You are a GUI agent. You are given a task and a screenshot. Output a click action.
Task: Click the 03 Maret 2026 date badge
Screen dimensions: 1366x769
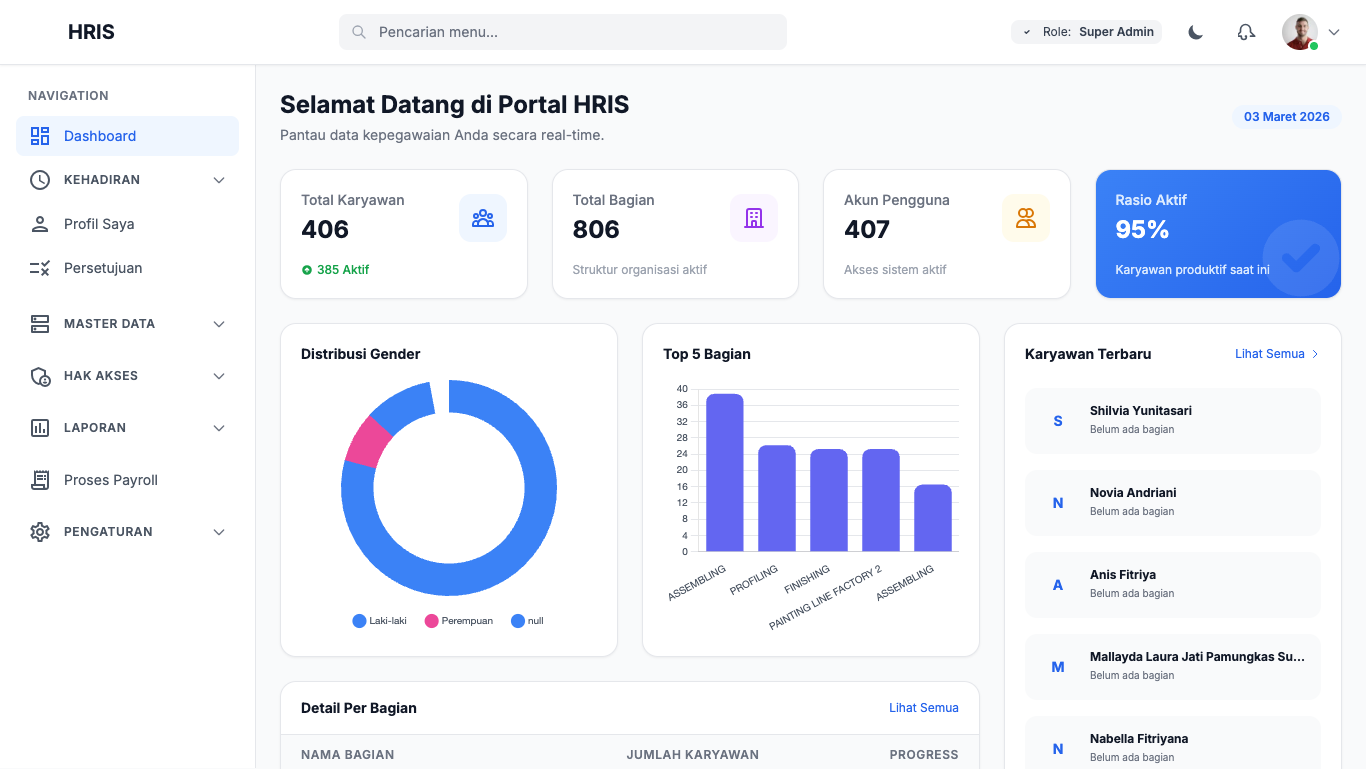pos(1287,117)
